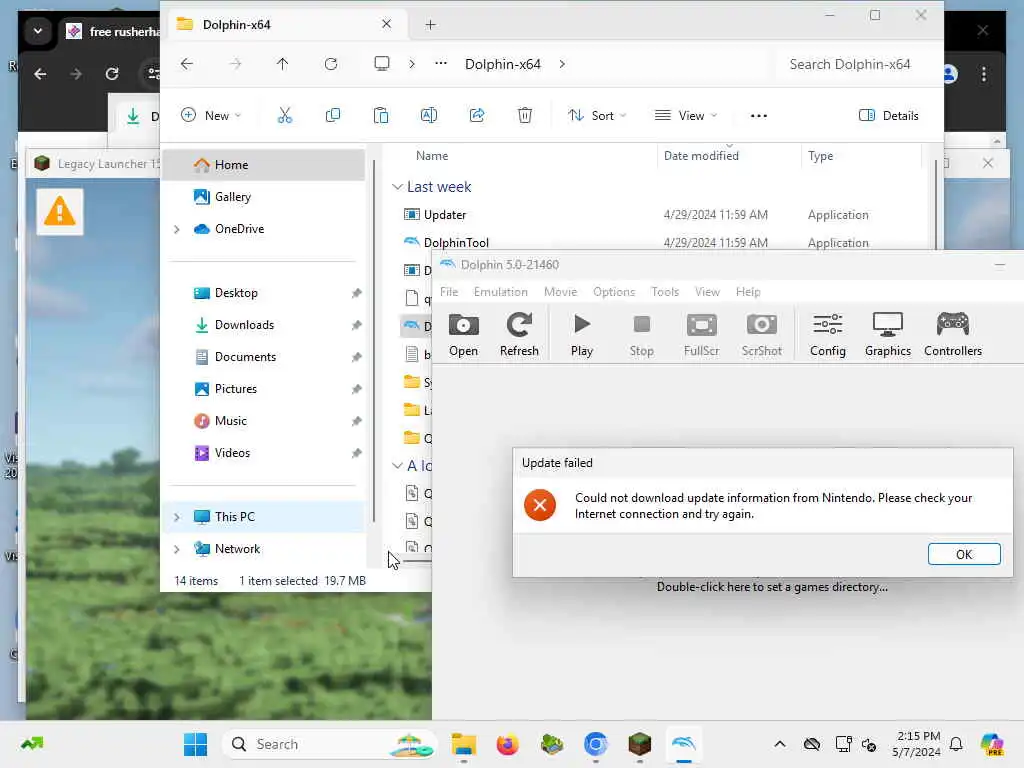Screen dimensions: 1024x768
Task: Go up one folder in Explorer
Action: tap(282, 64)
